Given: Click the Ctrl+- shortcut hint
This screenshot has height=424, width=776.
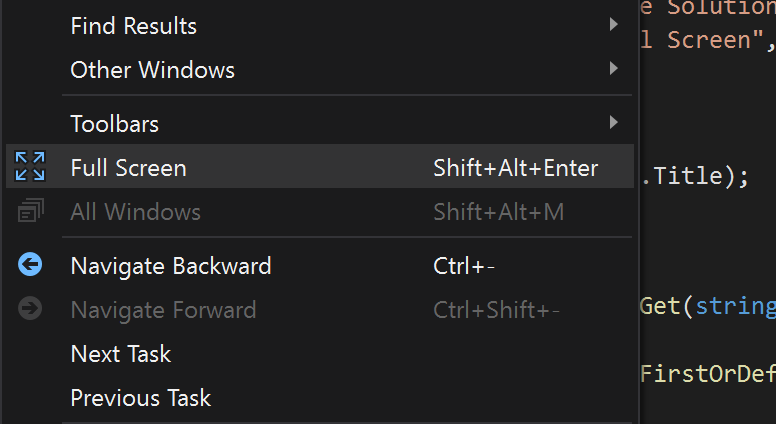Looking at the screenshot, I should (x=464, y=266).
